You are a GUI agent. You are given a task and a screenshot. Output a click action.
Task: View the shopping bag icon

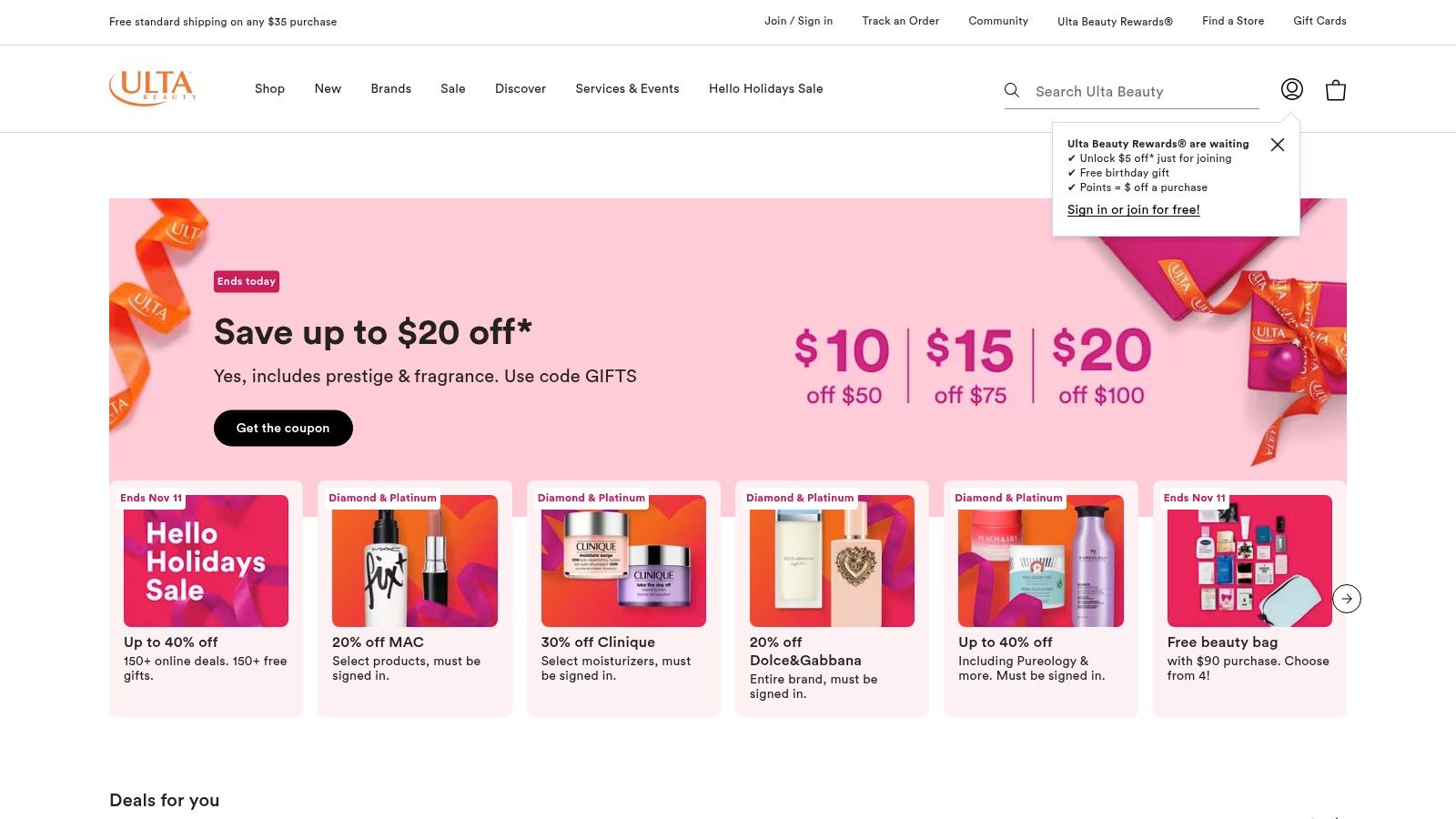coord(1335,89)
